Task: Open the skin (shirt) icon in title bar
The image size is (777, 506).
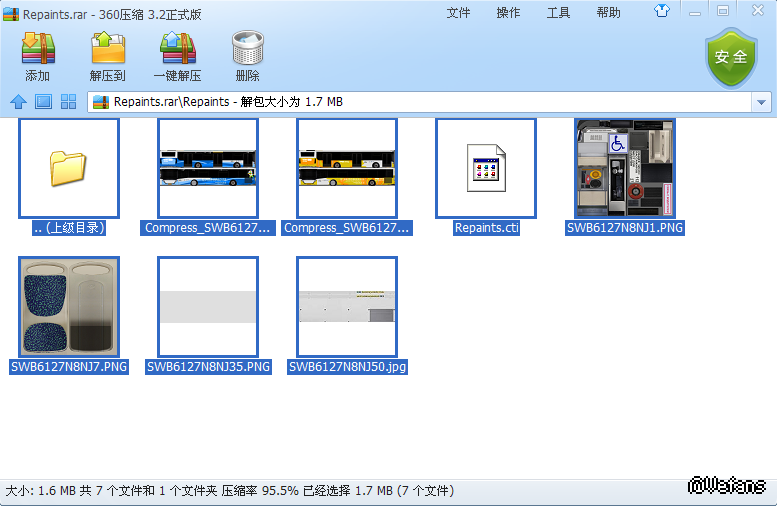Action: 662,10
